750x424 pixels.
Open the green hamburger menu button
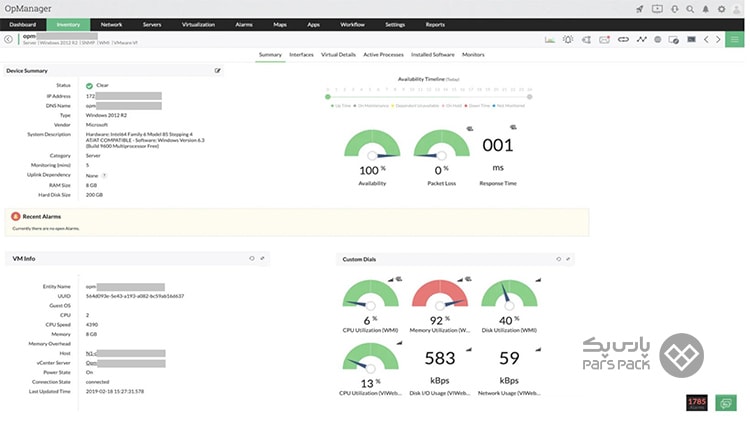(x=735, y=39)
